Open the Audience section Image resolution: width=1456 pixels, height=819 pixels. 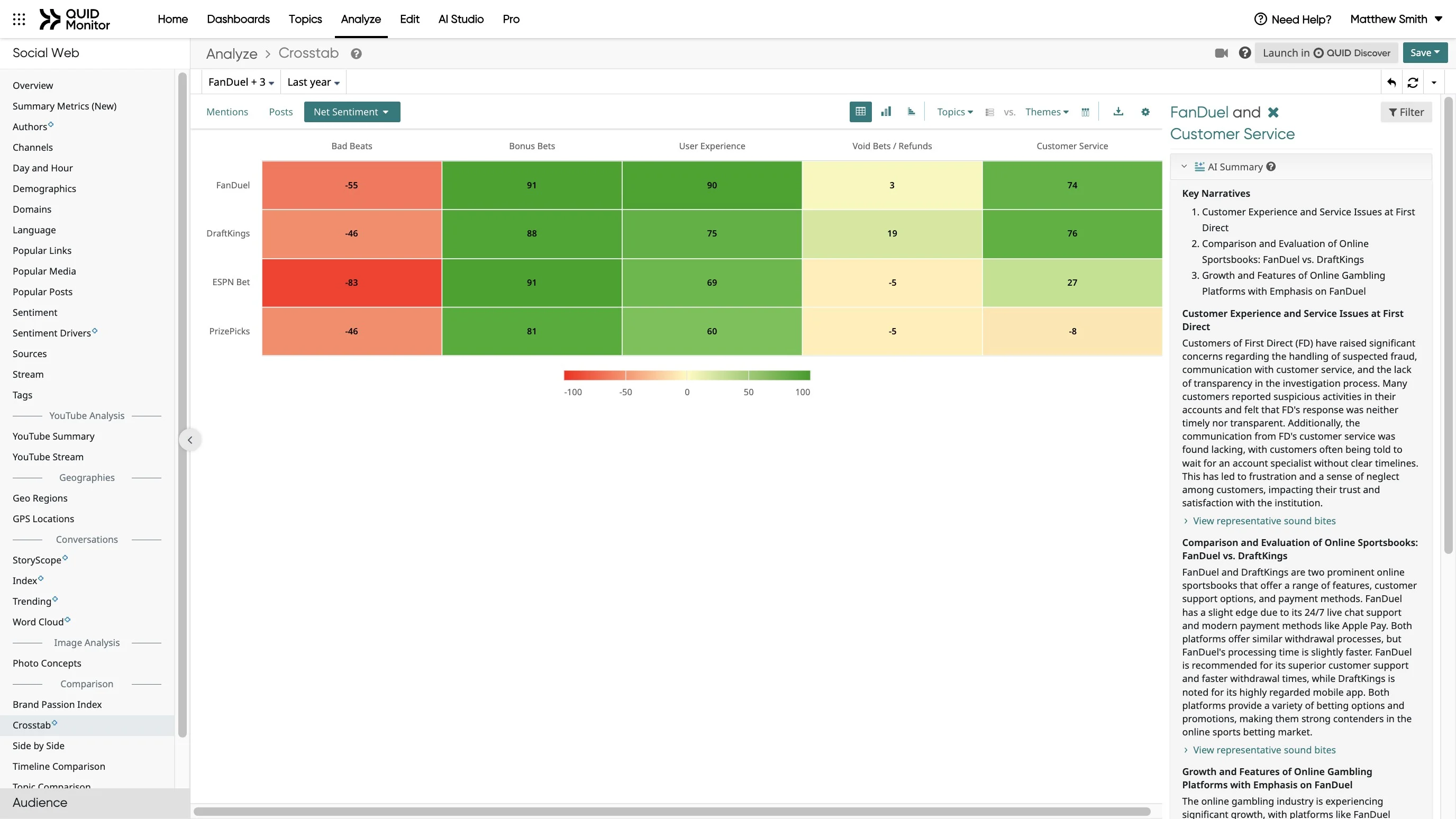pyautogui.click(x=94, y=803)
